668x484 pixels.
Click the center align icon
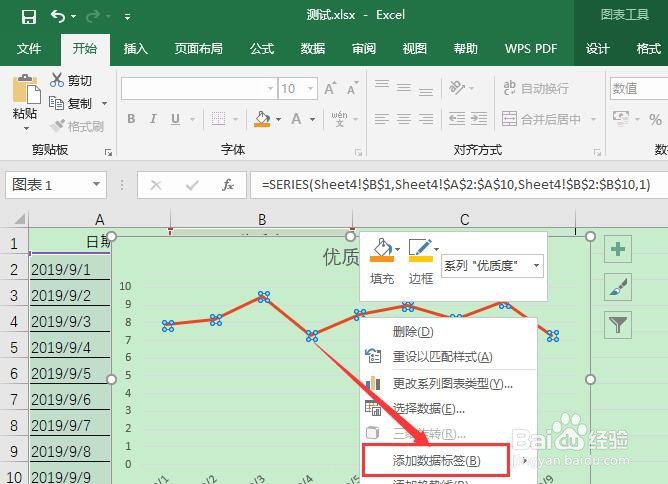(x=403, y=119)
